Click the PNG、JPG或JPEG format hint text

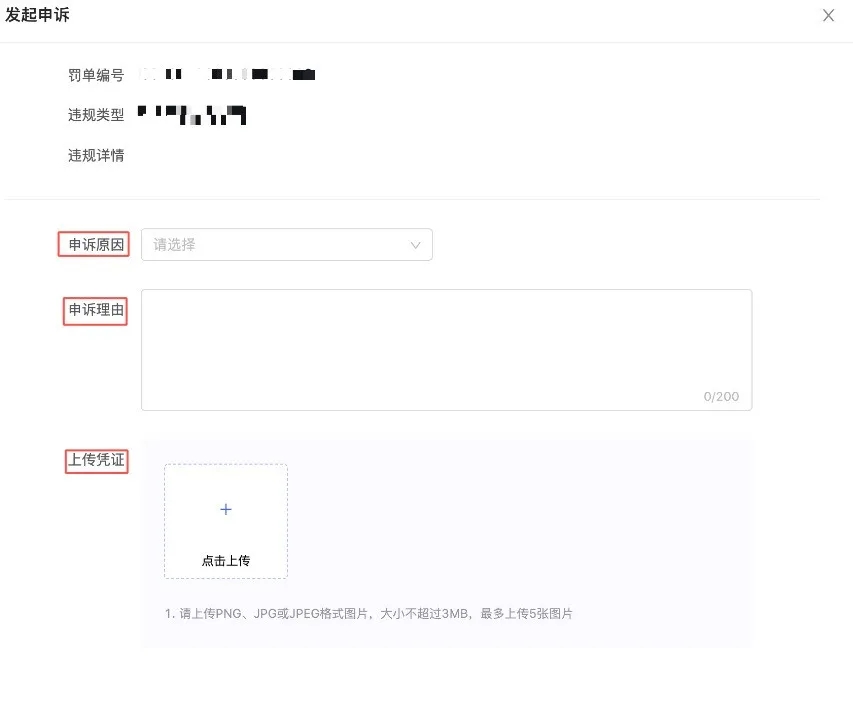point(369,614)
